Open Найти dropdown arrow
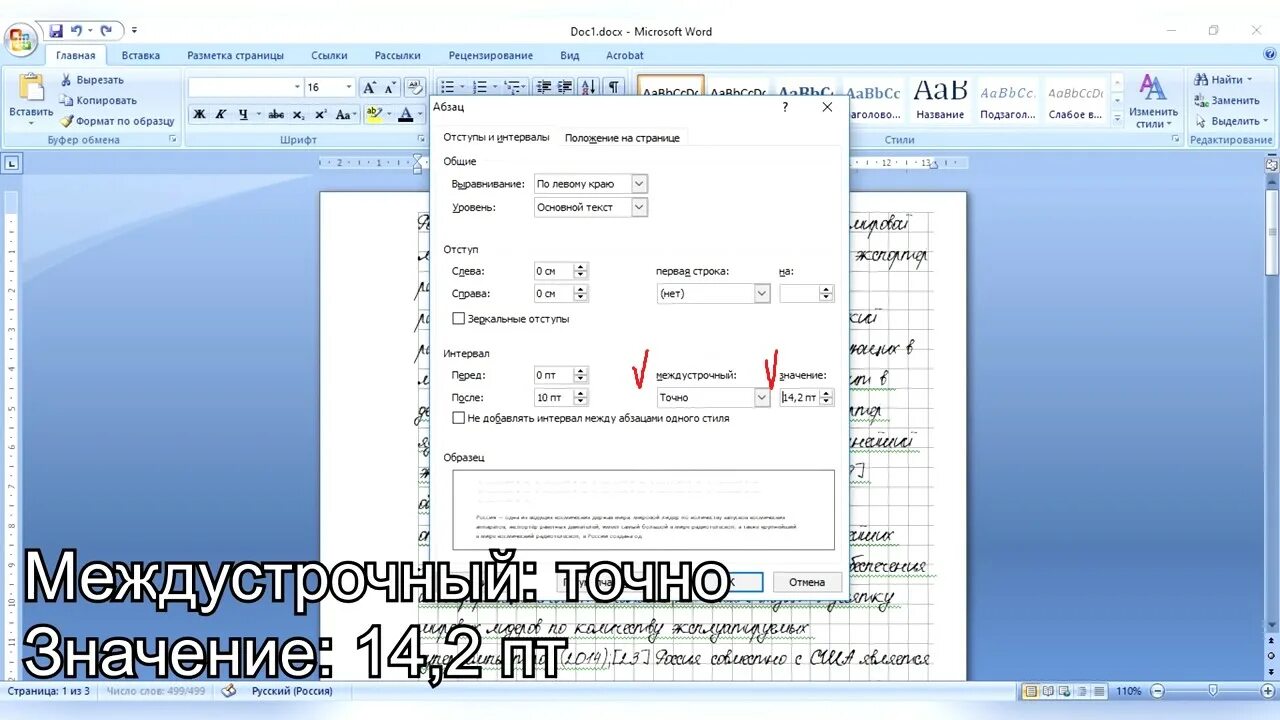Viewport: 1280px width, 720px height. click(1250, 80)
